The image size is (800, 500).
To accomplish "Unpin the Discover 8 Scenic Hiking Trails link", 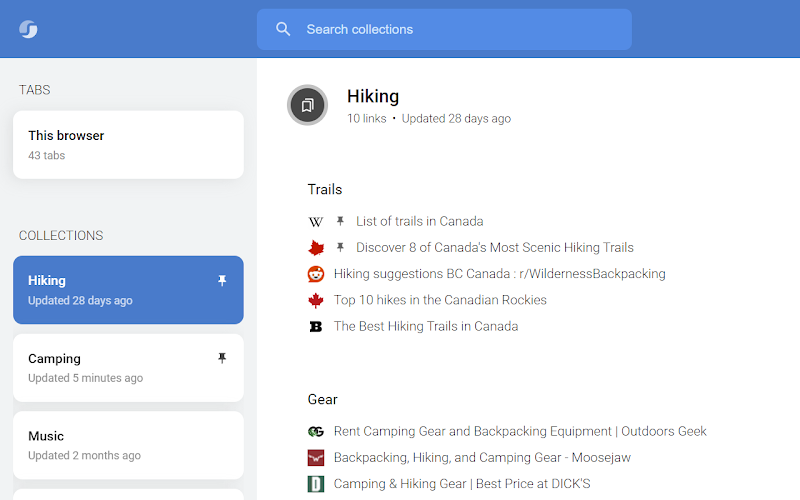I will tap(340, 247).
